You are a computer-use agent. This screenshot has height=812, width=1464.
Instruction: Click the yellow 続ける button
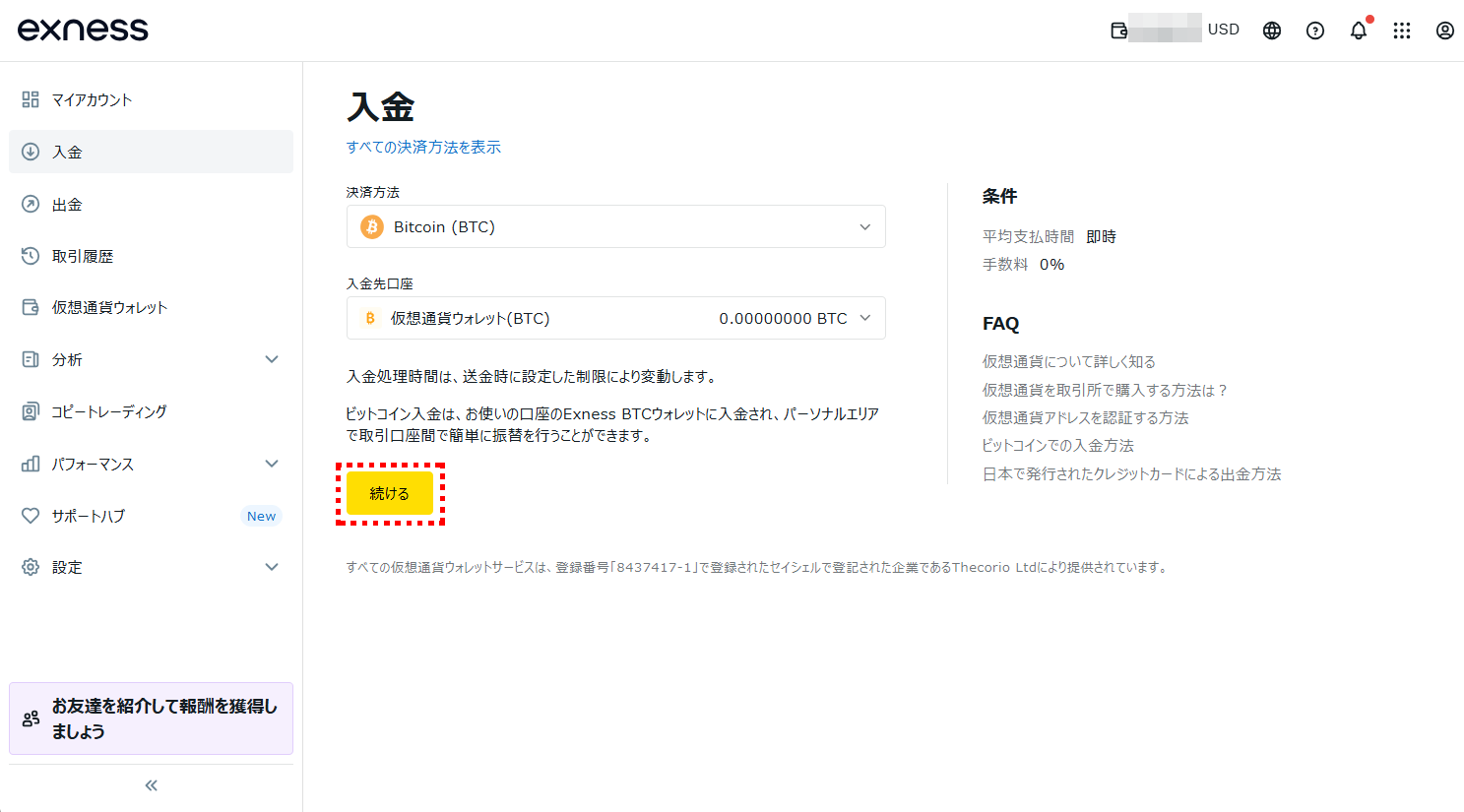tap(390, 493)
